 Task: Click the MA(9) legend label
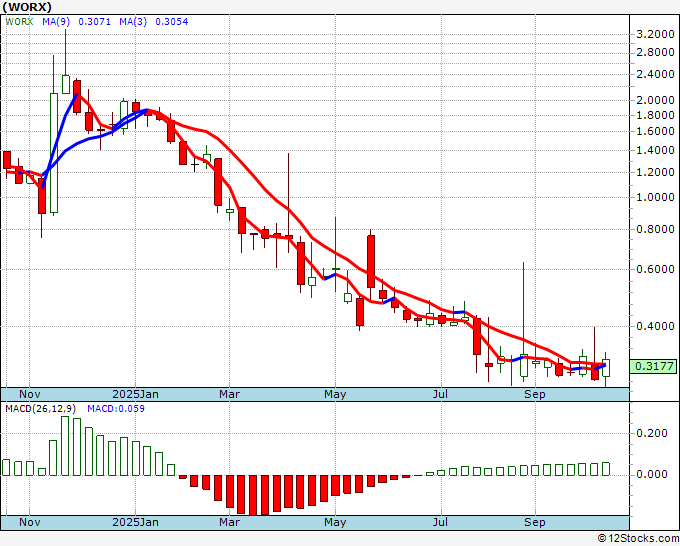pyautogui.click(x=56, y=22)
